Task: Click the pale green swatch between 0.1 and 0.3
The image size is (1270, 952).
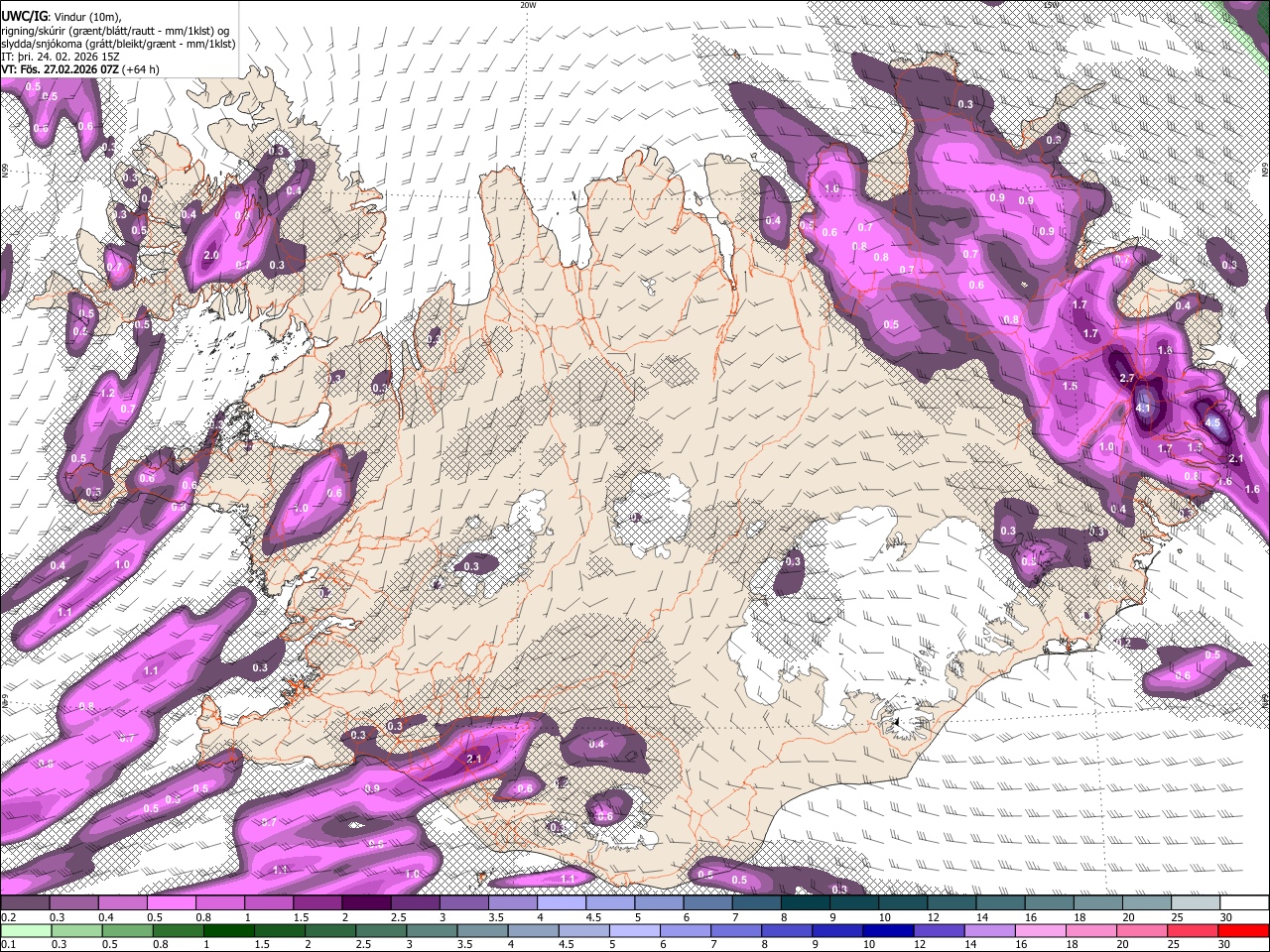Action: click(25, 931)
